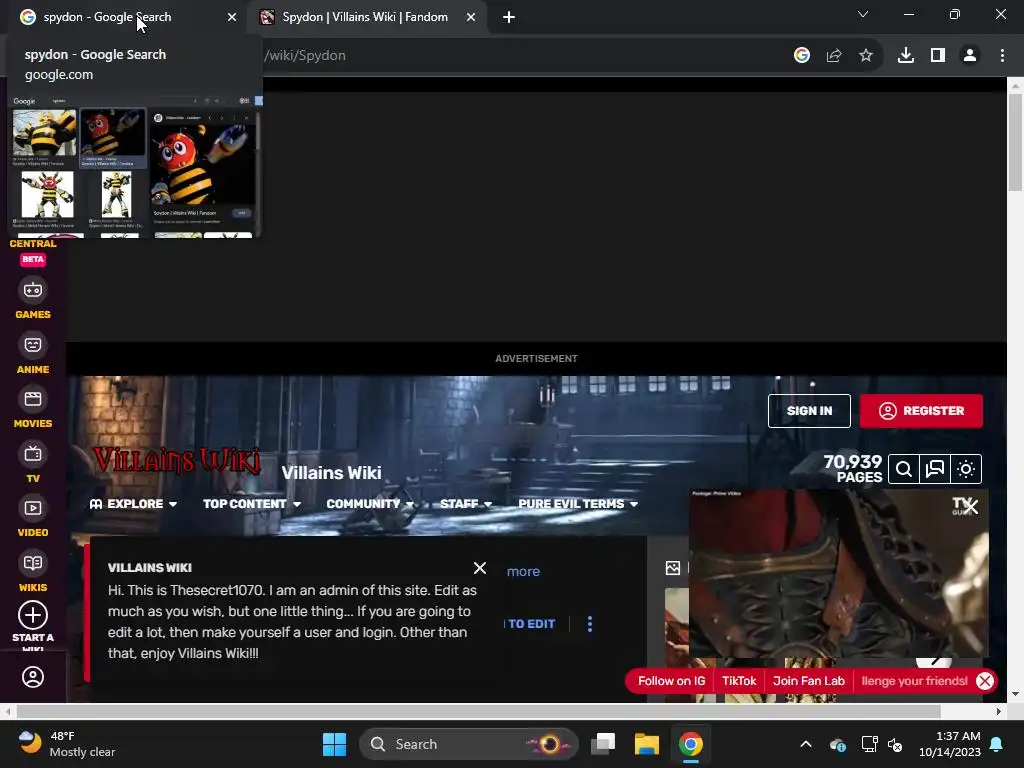
Task: Expand the Explore menu
Action: point(133,504)
